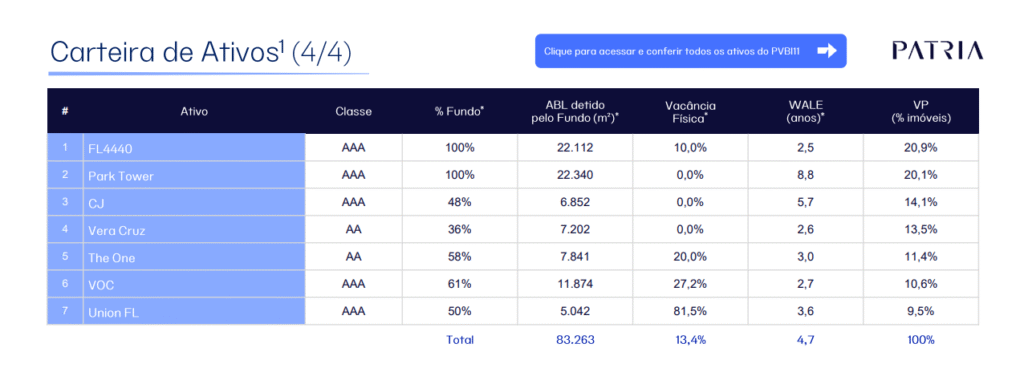Click the Union FL asset

(x=114, y=313)
